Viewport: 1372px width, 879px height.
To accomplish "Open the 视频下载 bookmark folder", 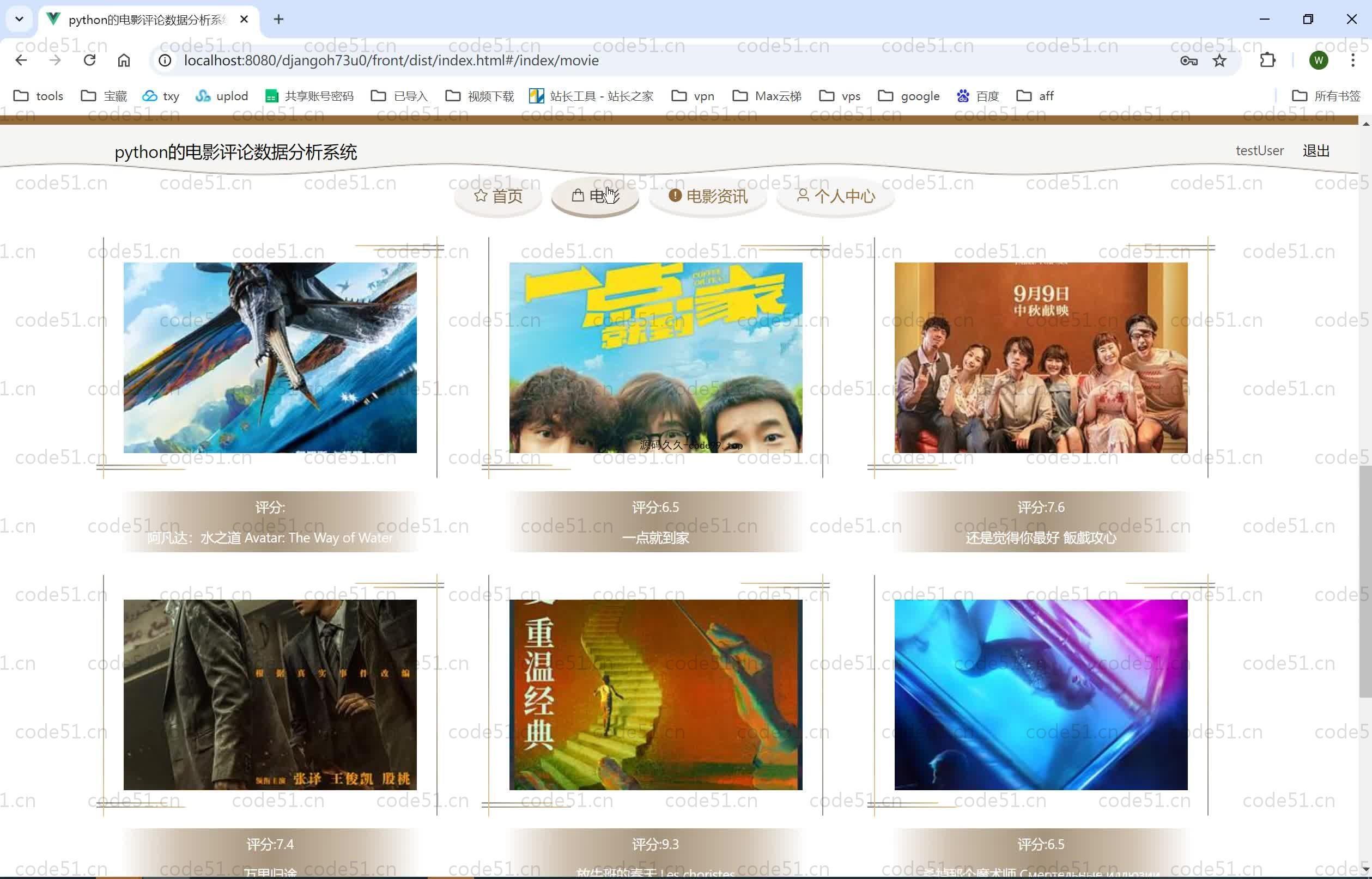I will [x=479, y=96].
